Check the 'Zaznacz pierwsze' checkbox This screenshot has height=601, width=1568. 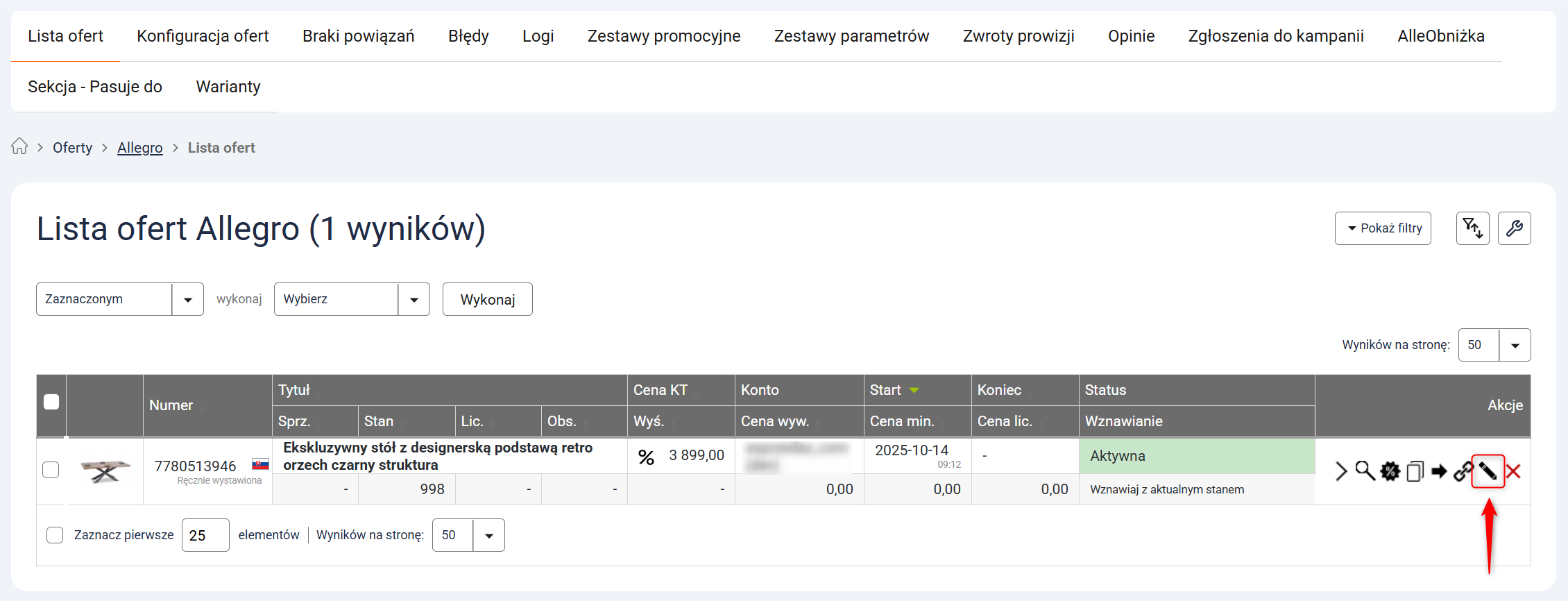pos(55,535)
